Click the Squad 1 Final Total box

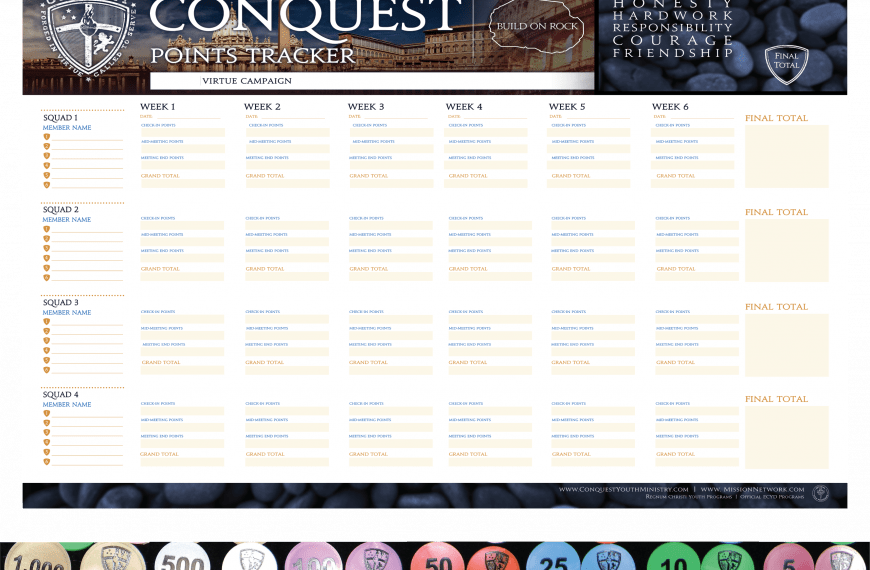786,156
